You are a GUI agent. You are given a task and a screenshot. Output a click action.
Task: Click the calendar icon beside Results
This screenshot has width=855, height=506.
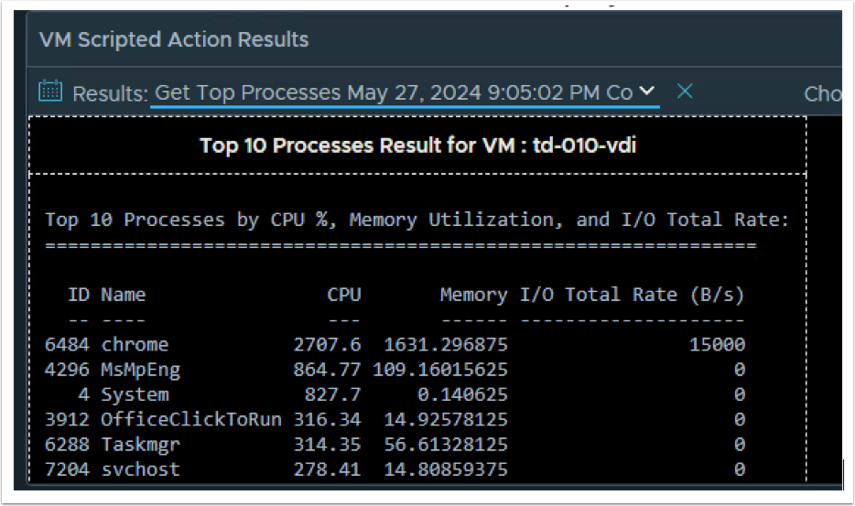pos(50,92)
